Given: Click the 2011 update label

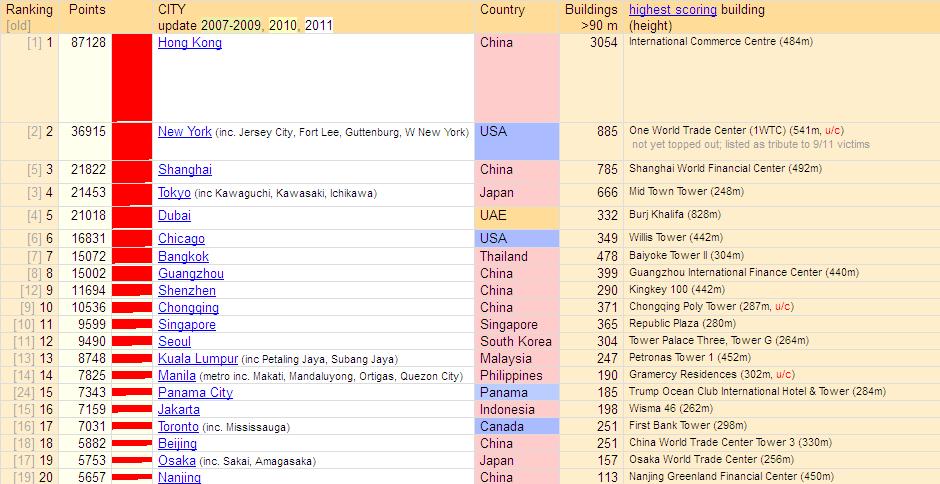Looking at the screenshot, I should tap(318, 26).
